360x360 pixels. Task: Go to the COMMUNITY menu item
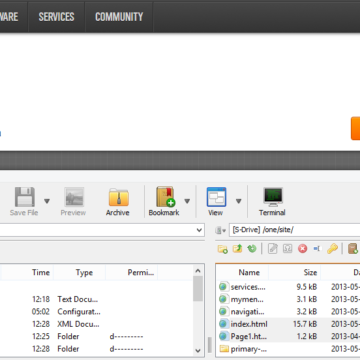coord(119,17)
